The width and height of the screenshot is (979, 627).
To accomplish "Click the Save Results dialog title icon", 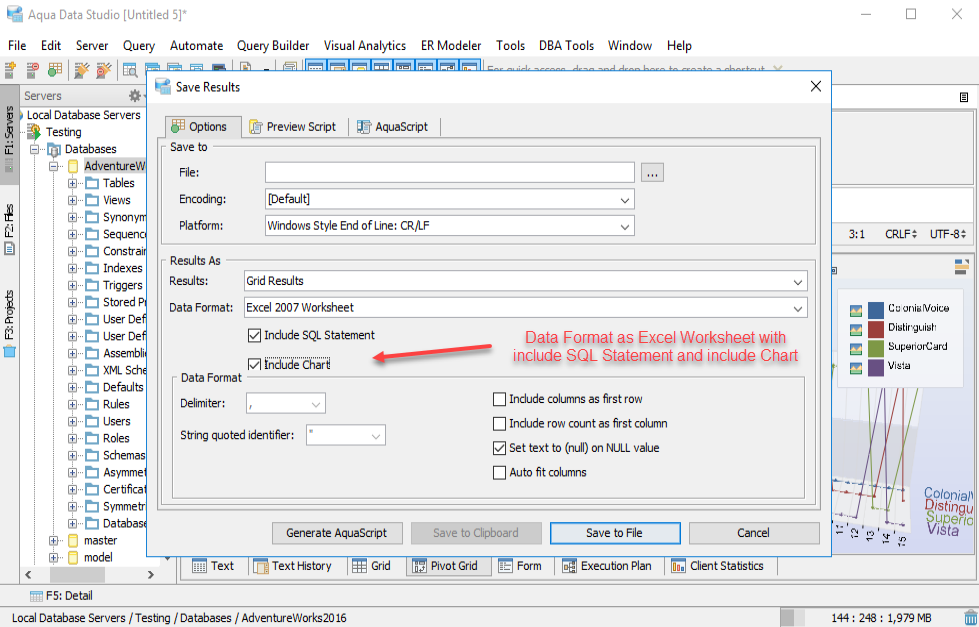I will tap(163, 87).
